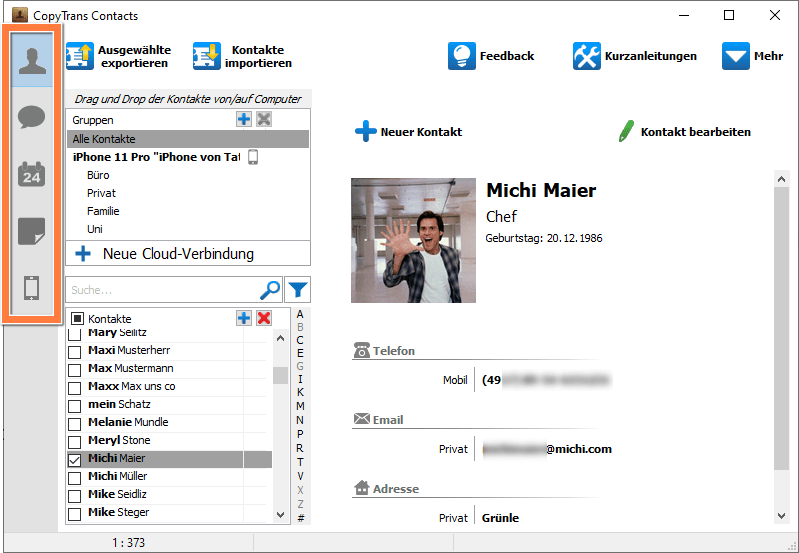Click the @michi.com email value
Screen dimensions: 799x553
coord(547,449)
